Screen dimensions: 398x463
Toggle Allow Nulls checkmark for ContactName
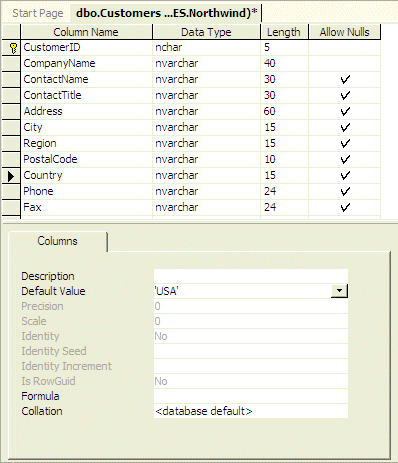(345, 80)
